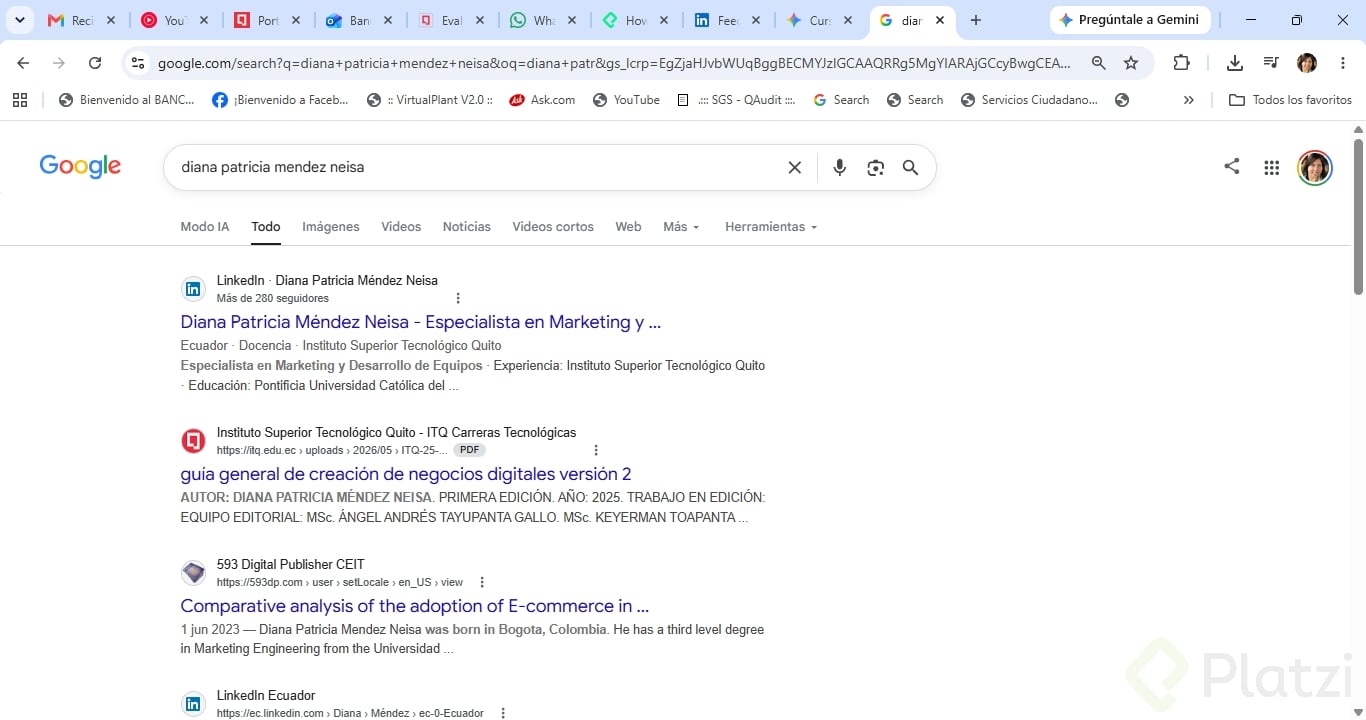Open the Bienvenido al BANC bookmark

click(127, 100)
